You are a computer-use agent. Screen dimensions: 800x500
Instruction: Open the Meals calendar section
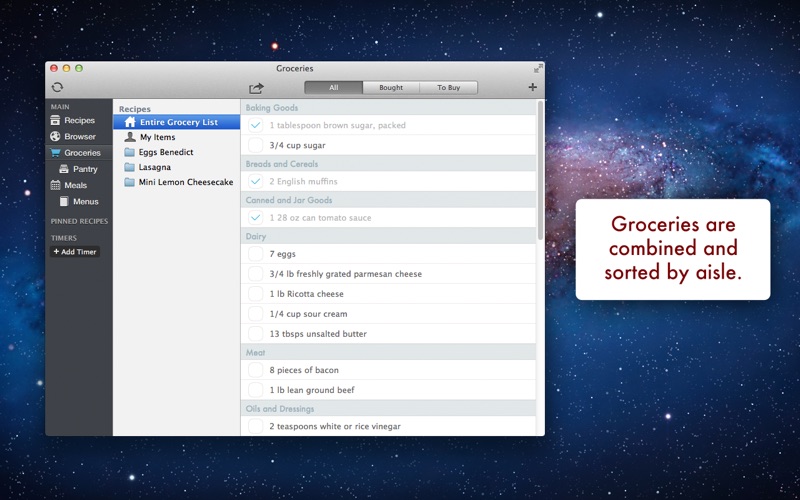point(75,185)
